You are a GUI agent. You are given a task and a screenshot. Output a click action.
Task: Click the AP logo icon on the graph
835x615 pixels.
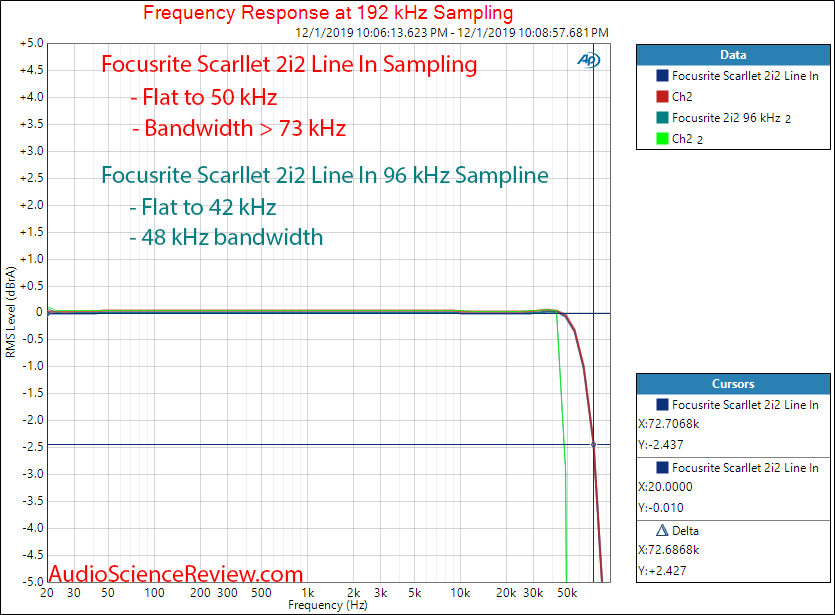(588, 60)
